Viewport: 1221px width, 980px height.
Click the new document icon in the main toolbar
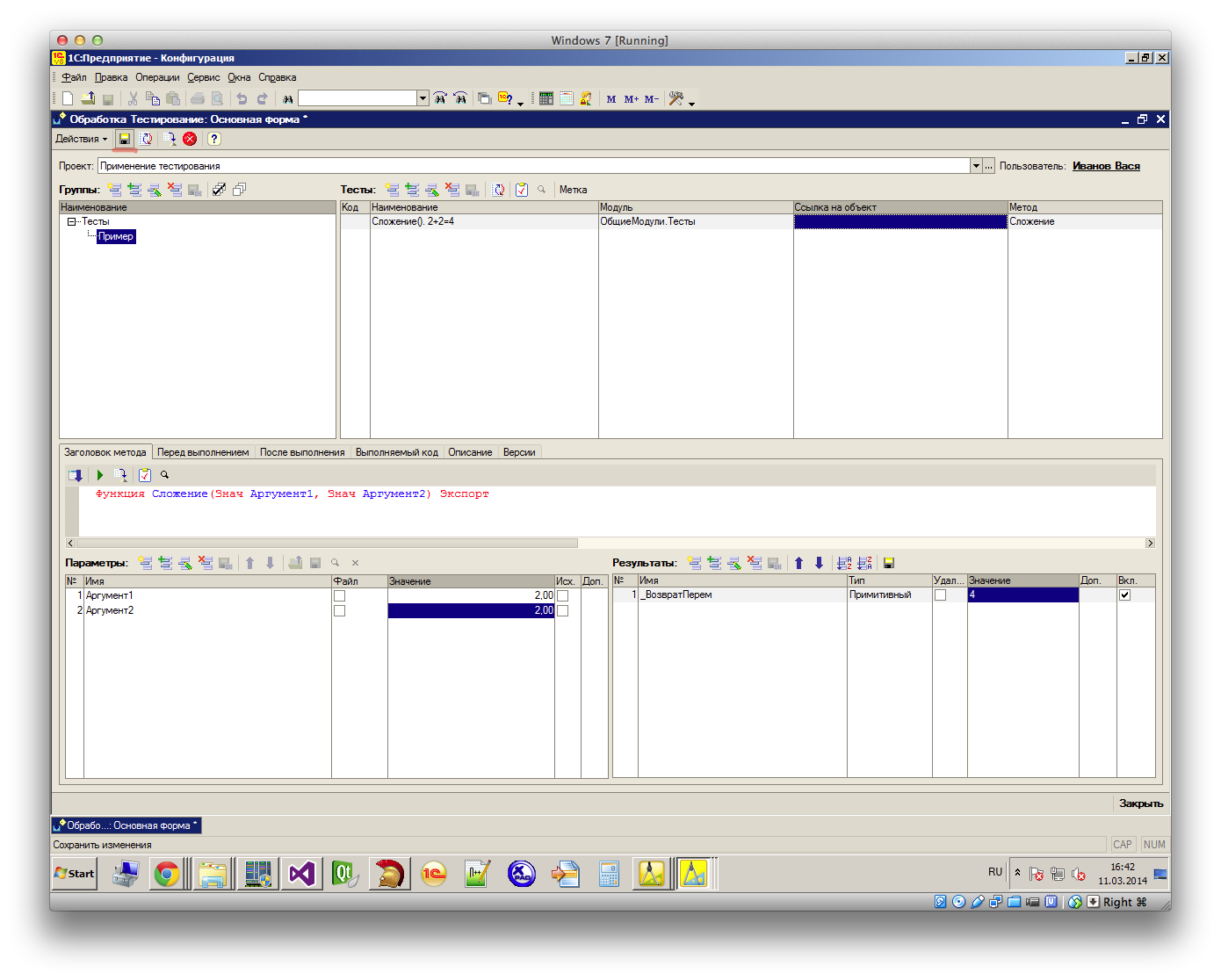pos(68,98)
